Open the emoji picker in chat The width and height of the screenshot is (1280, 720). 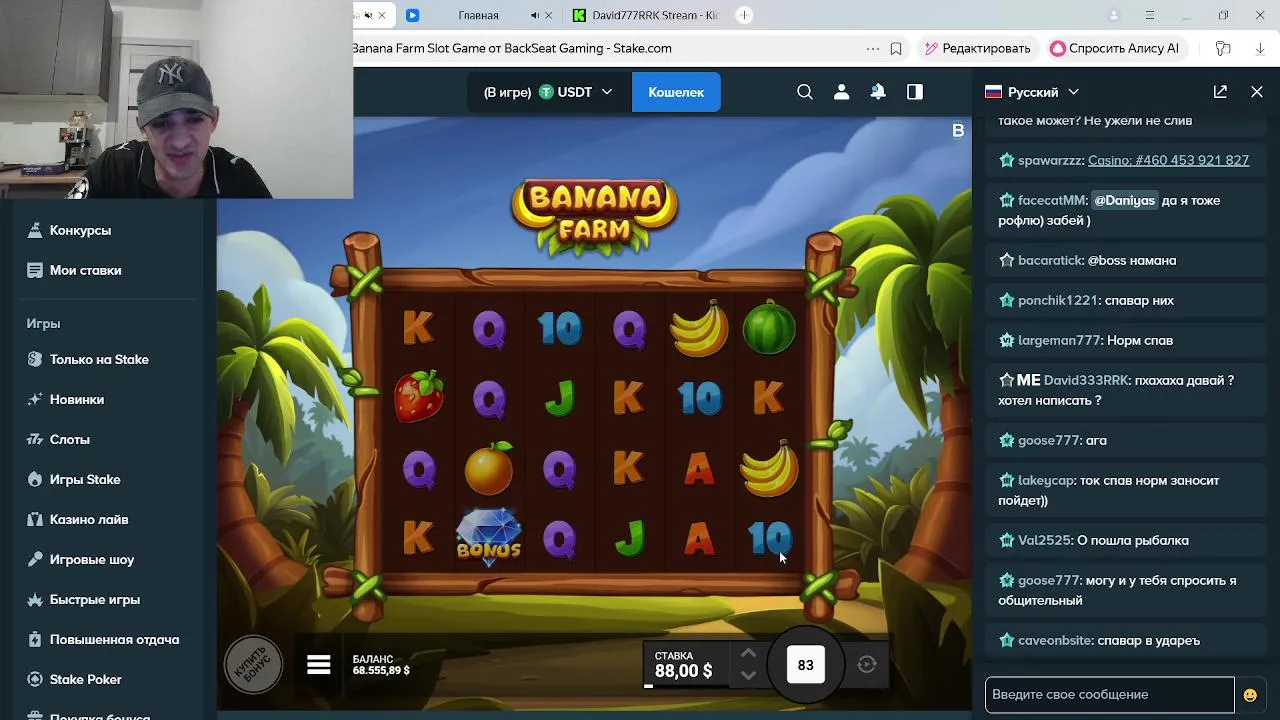pos(1250,695)
